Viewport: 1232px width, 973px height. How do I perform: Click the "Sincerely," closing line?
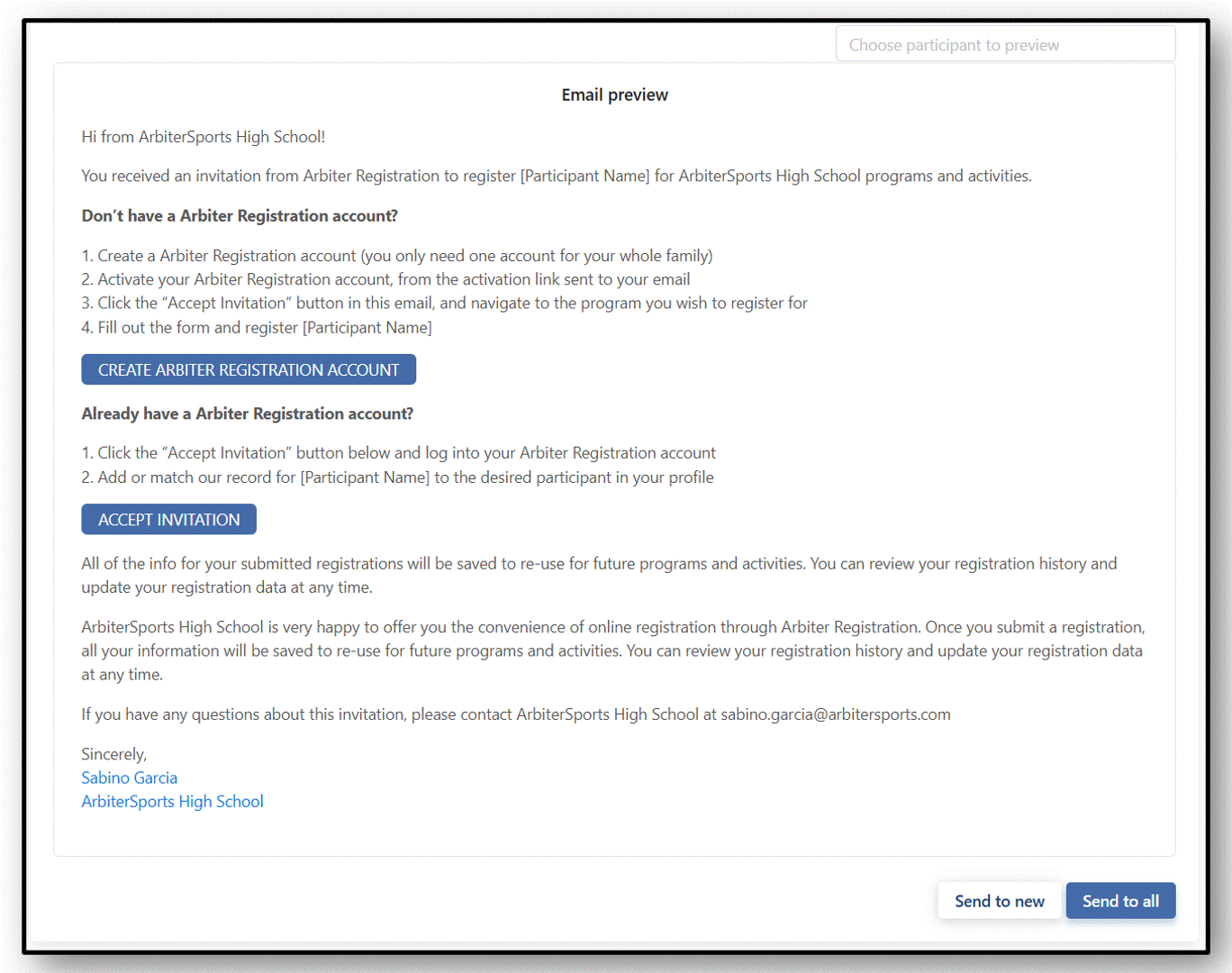(114, 754)
